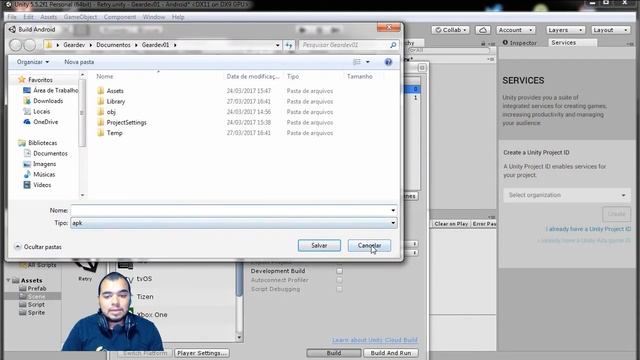Click the Build And Run button
The height and width of the screenshot is (360, 640).
(391, 353)
